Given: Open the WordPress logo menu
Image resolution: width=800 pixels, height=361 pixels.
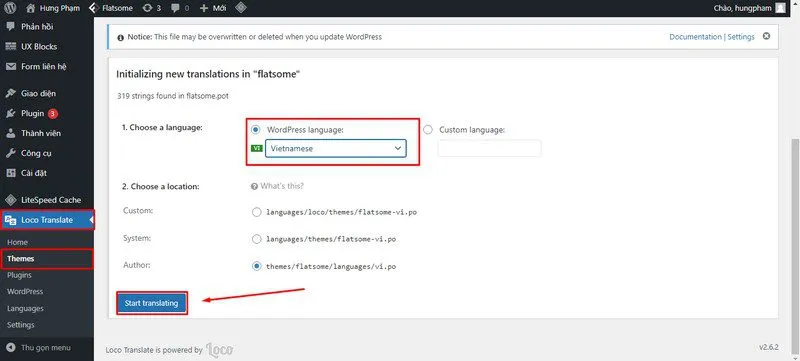Looking at the screenshot, I should [10, 8].
